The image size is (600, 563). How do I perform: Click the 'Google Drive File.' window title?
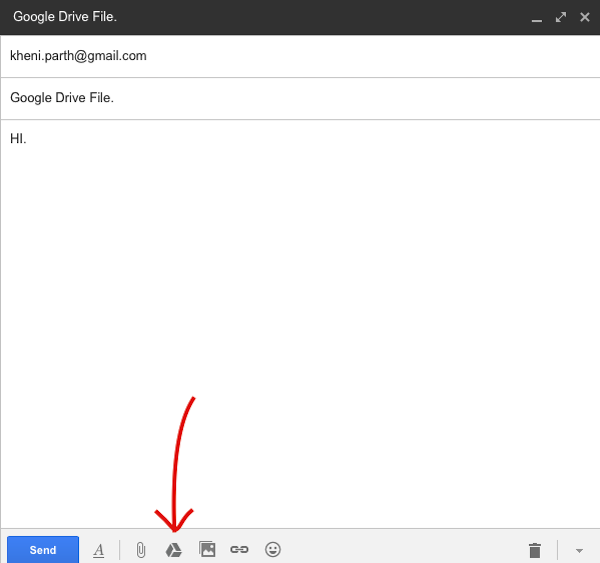point(65,16)
